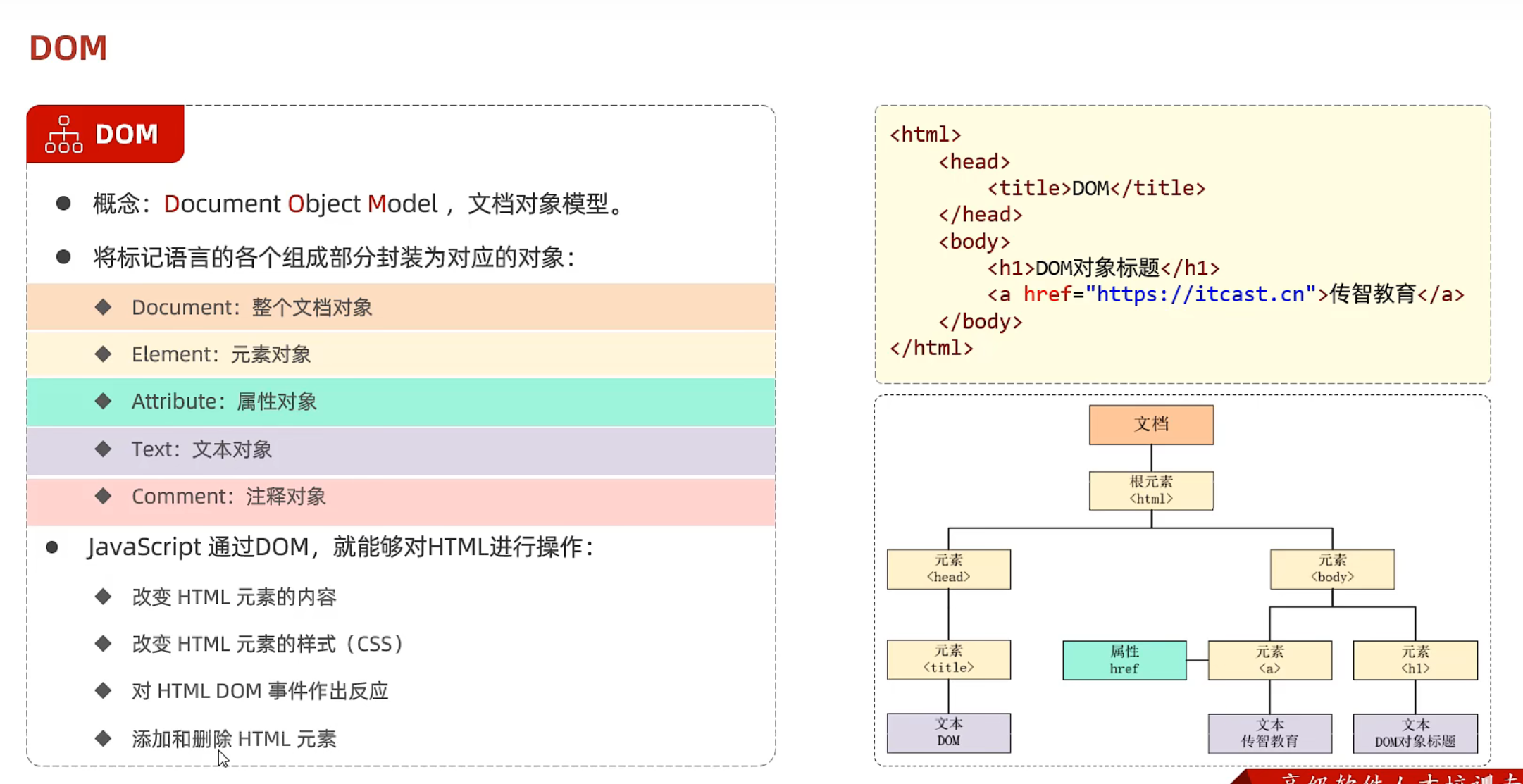Screen dimensions: 1523x784
Task: Select the 元素 <head> tree node
Action: (x=948, y=568)
